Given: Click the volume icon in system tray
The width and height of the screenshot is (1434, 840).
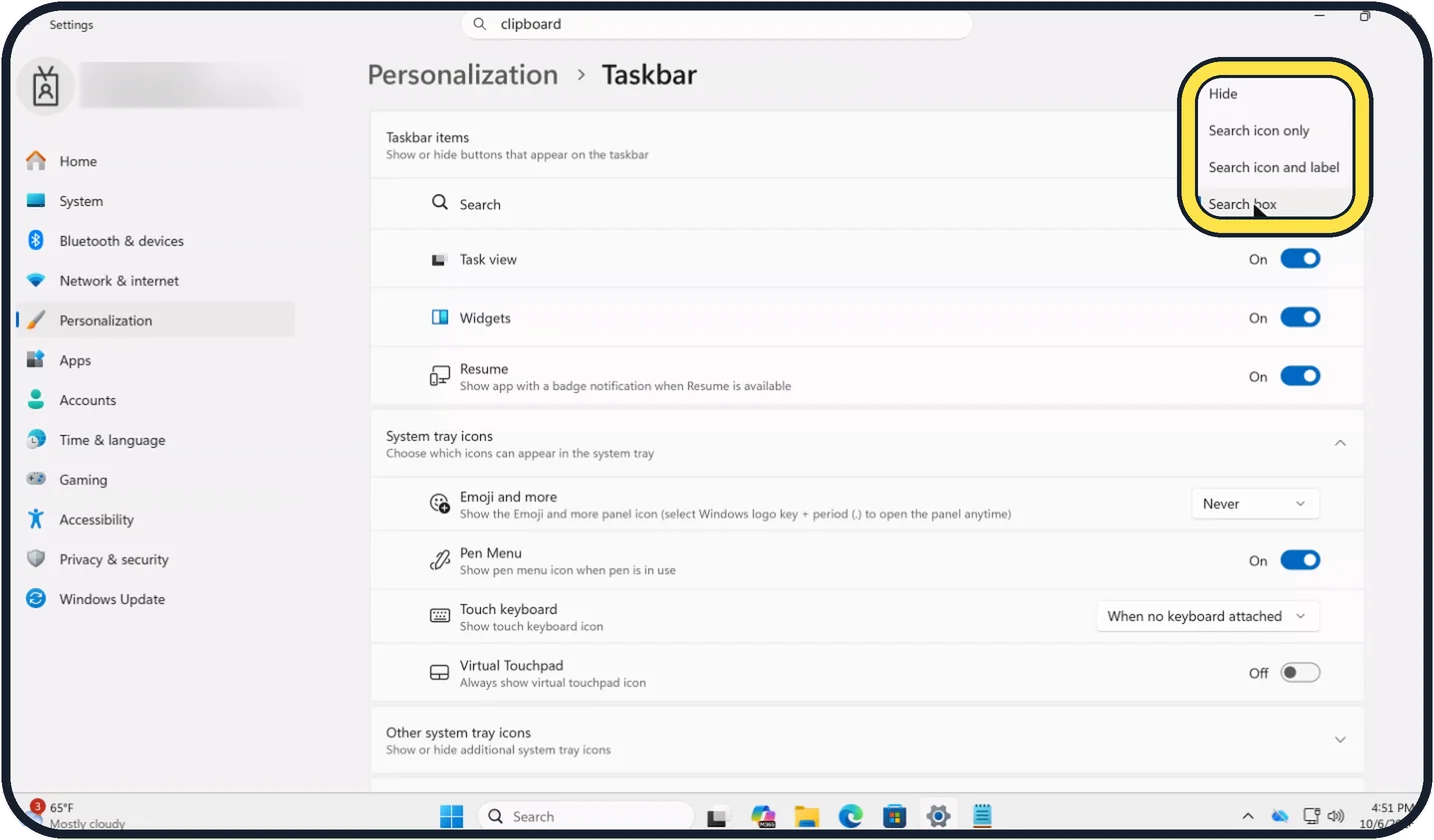Looking at the screenshot, I should click(1337, 816).
